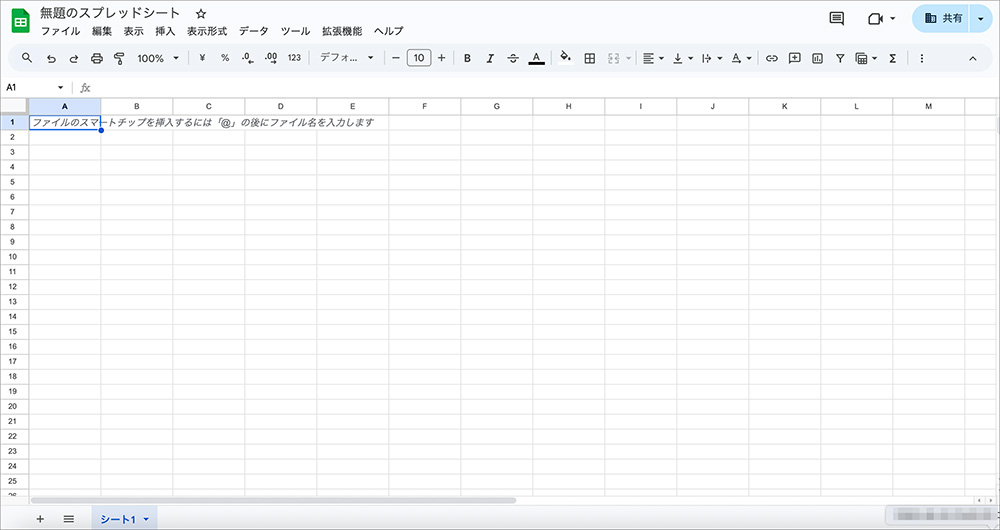Open the borders menu

coord(590,59)
